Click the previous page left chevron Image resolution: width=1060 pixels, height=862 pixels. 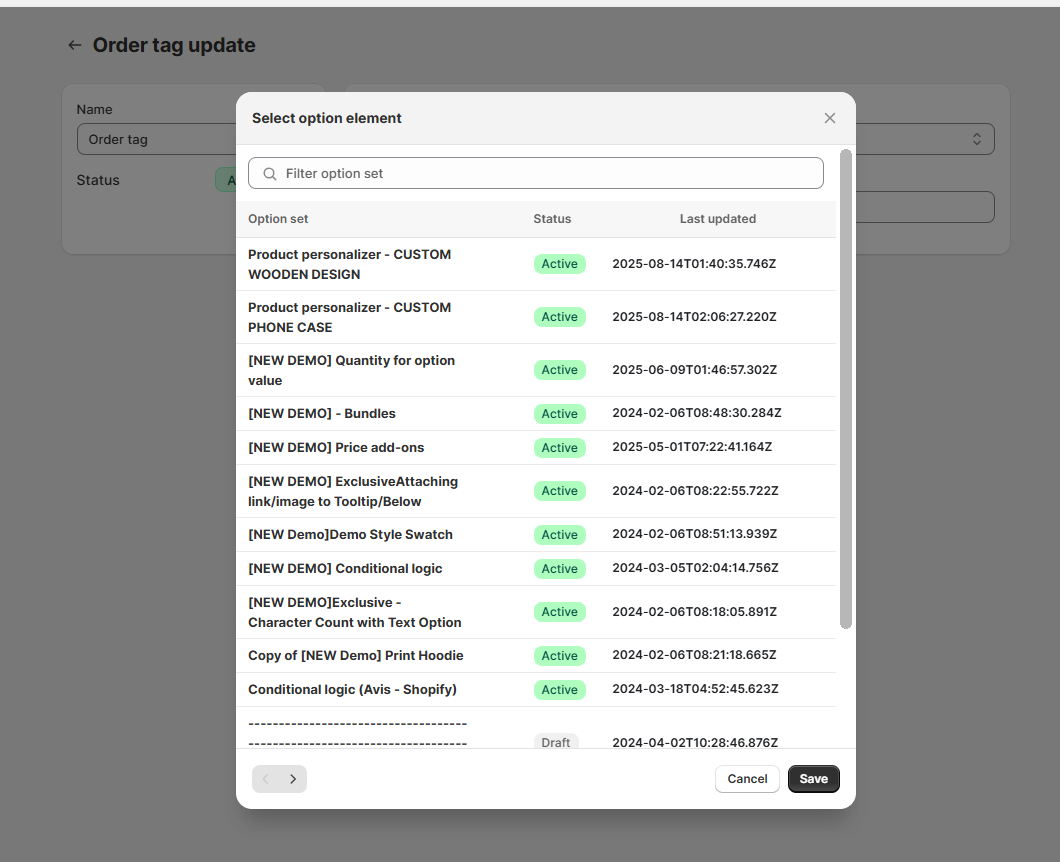click(x=266, y=779)
